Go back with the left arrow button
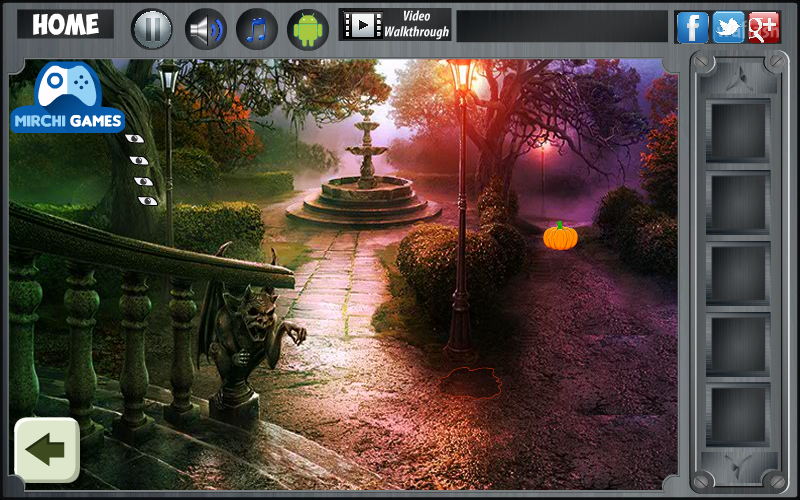800x500 pixels. point(47,449)
